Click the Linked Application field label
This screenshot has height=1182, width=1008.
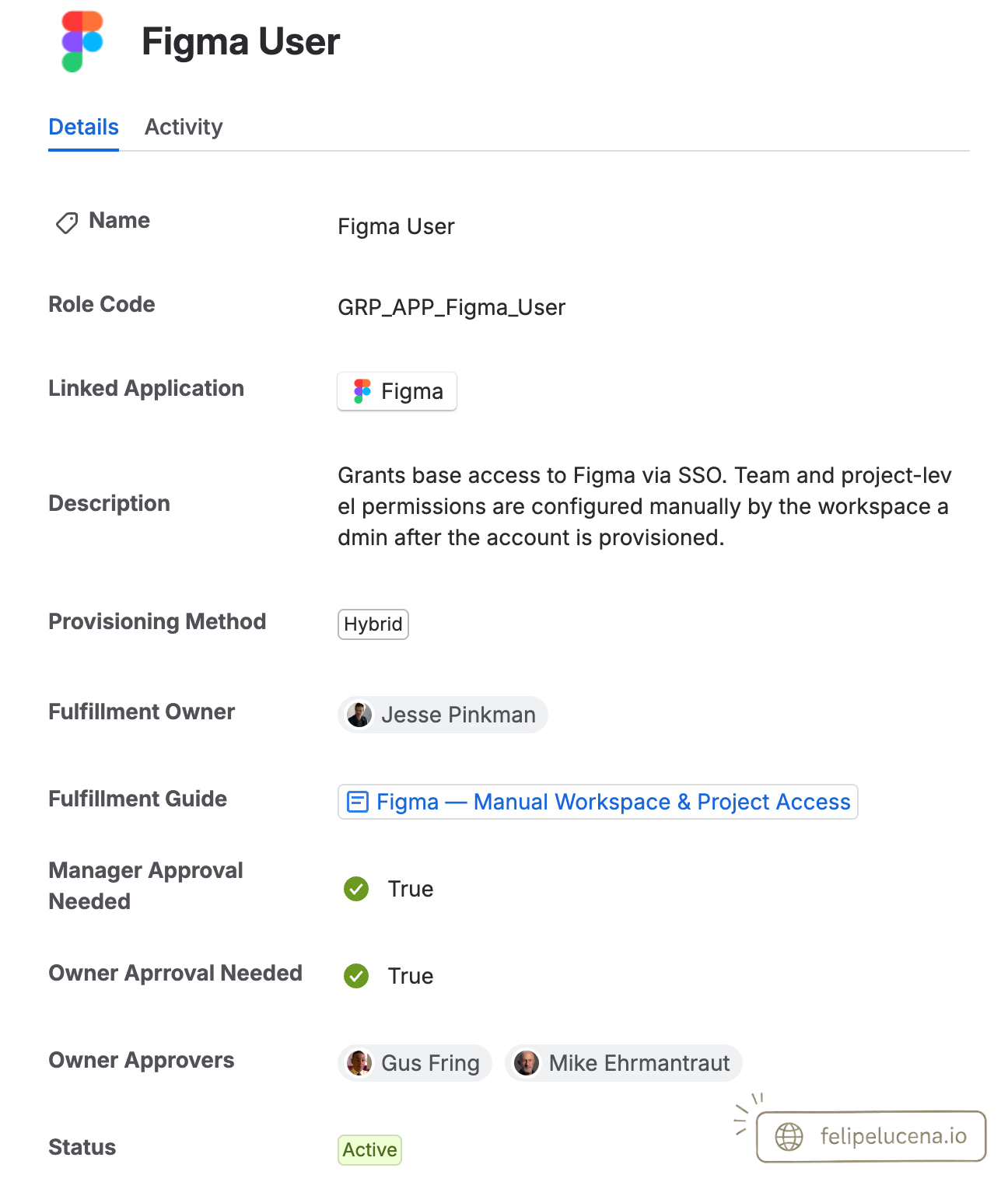[x=146, y=388]
